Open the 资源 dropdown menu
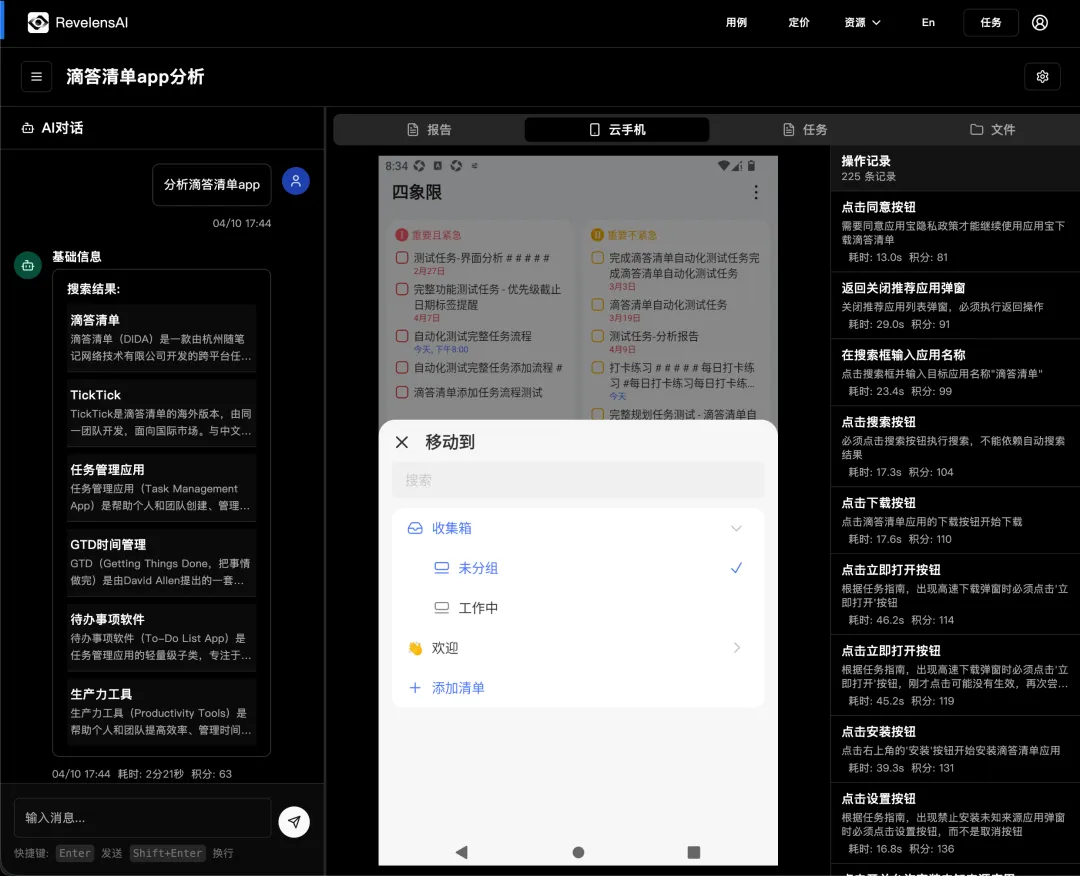Screen dimensions: 1080x876 [x=862, y=23]
